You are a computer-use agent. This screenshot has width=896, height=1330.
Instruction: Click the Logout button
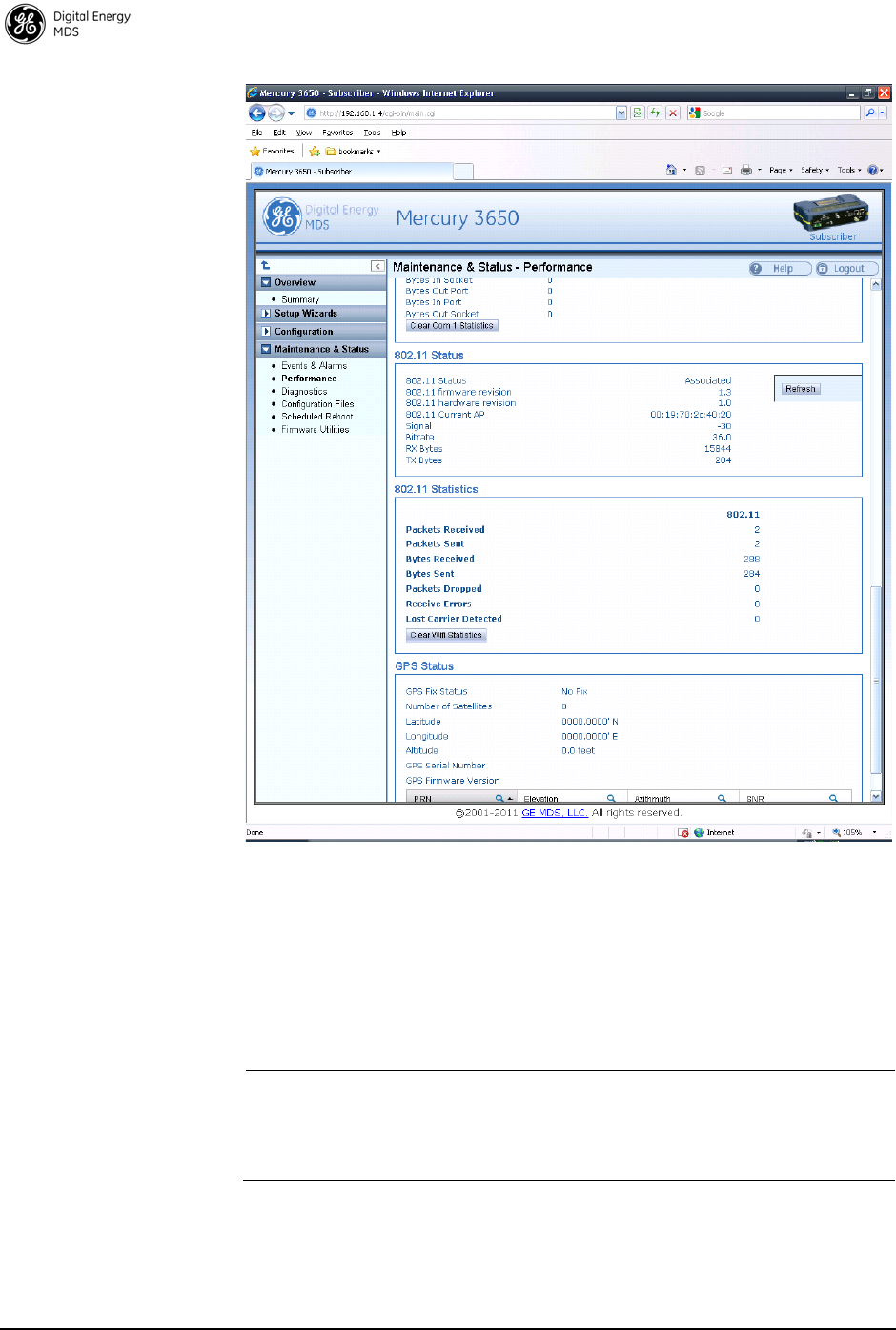tap(846, 268)
